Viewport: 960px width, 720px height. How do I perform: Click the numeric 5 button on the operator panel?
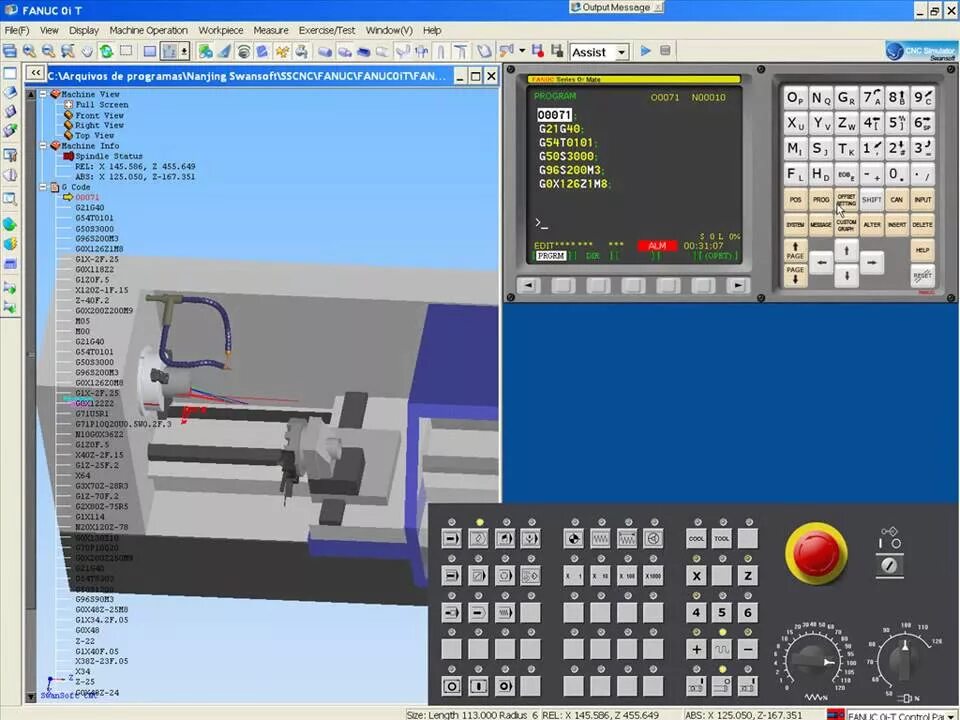pyautogui.click(x=722, y=612)
